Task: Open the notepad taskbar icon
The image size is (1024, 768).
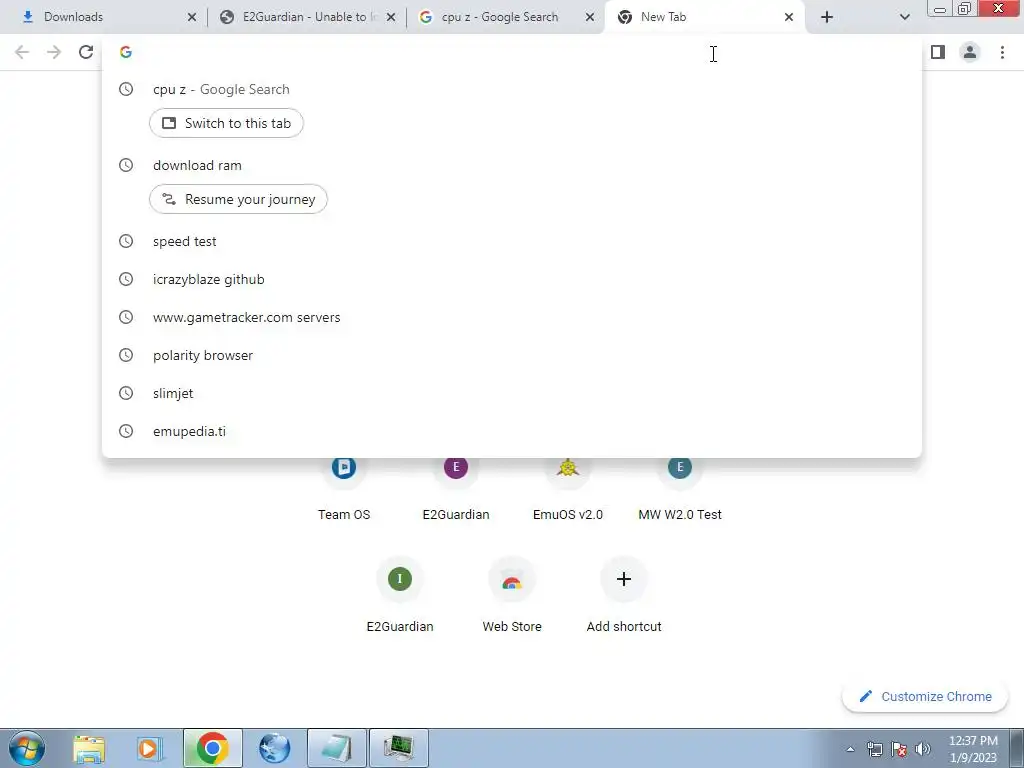Action: click(x=337, y=748)
